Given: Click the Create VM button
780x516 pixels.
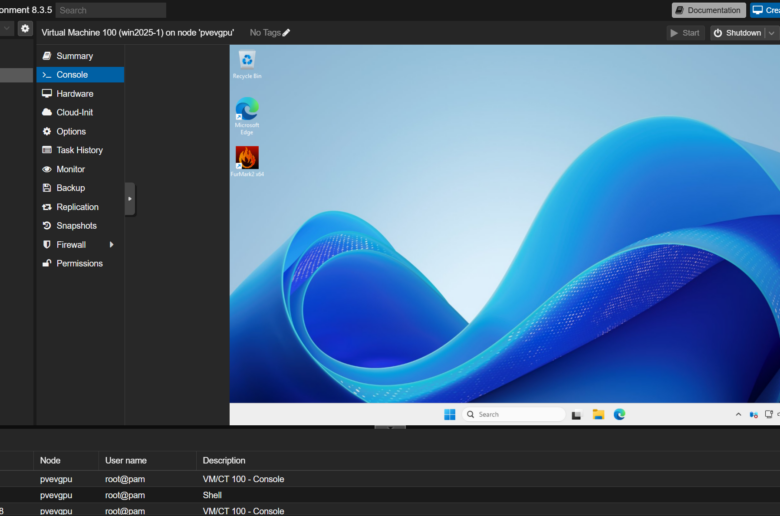Looking at the screenshot, I should point(766,10).
